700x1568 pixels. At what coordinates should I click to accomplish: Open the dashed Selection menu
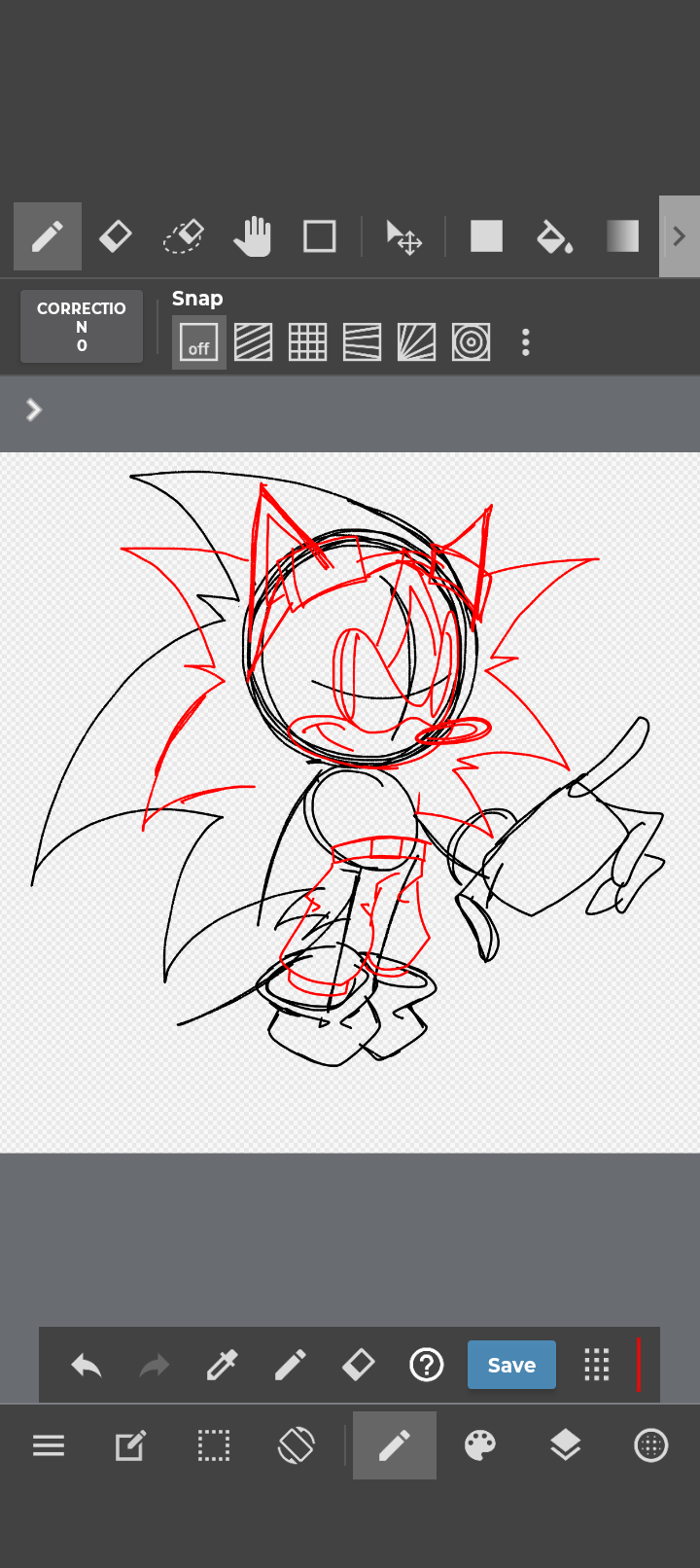[x=214, y=1446]
